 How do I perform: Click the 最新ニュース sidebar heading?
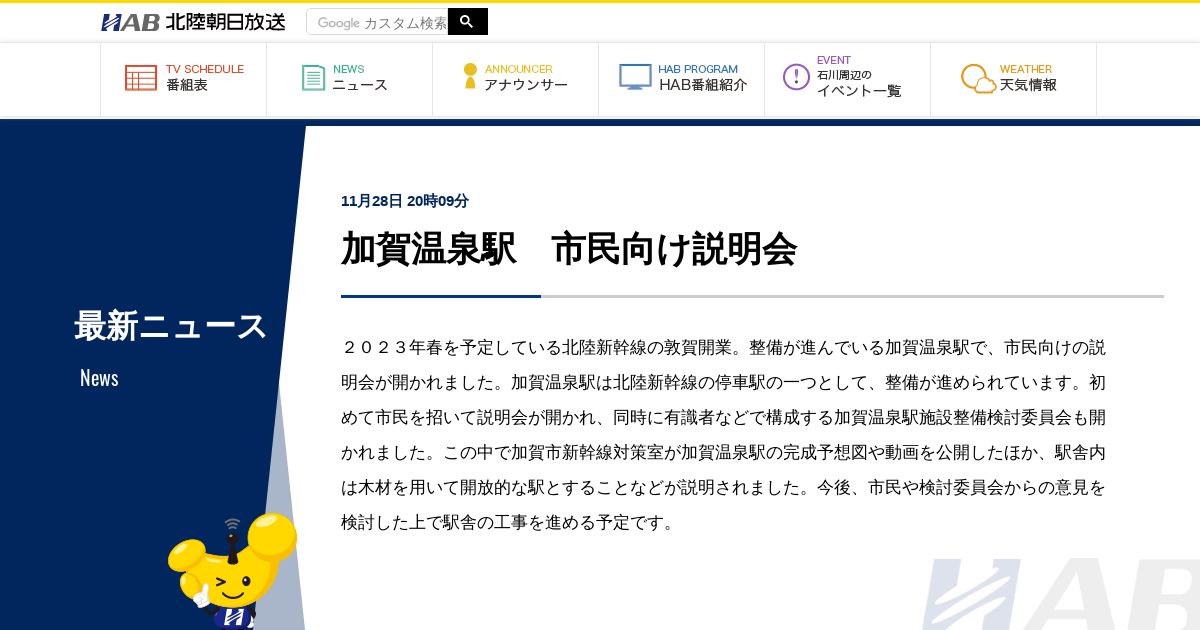pos(171,326)
